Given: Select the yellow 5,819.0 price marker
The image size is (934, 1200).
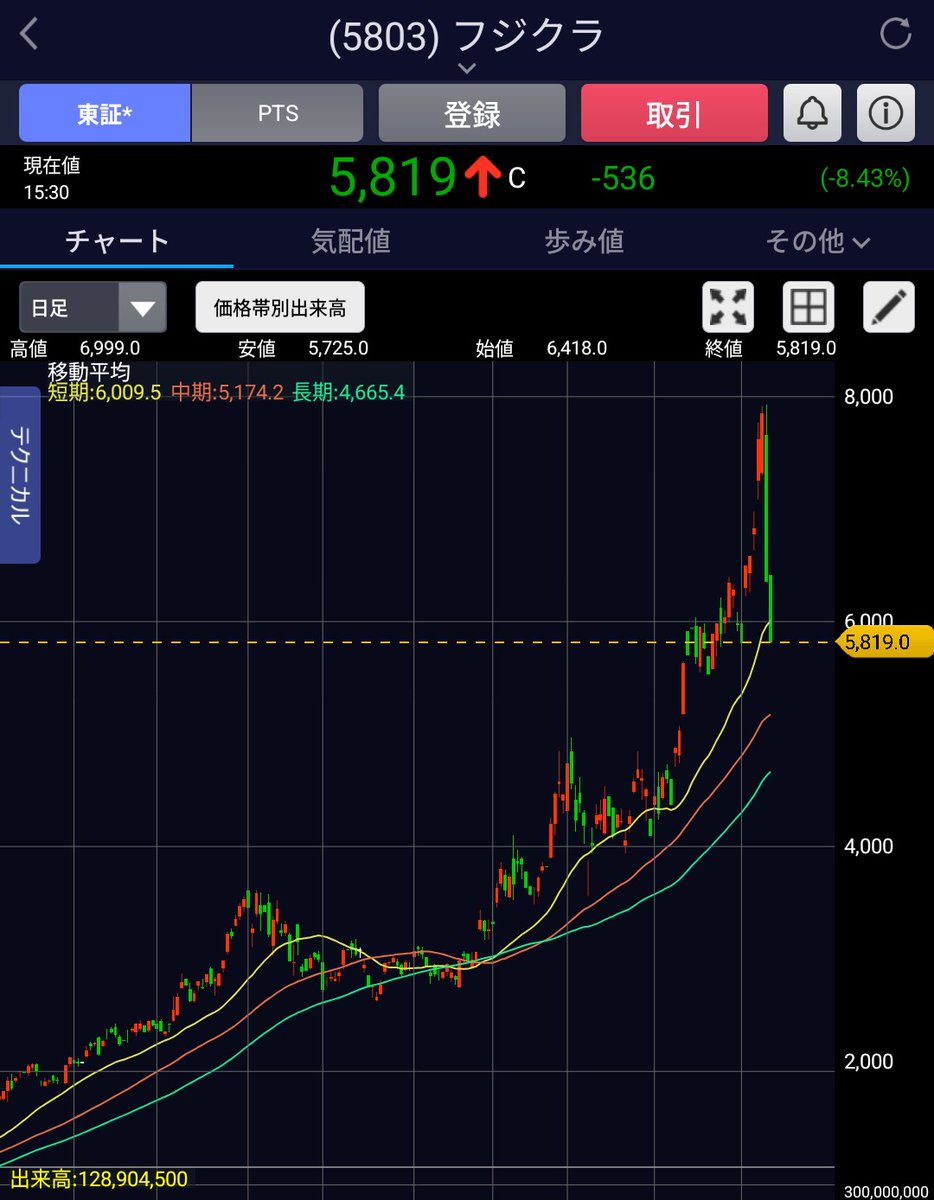Looking at the screenshot, I should pos(883,642).
